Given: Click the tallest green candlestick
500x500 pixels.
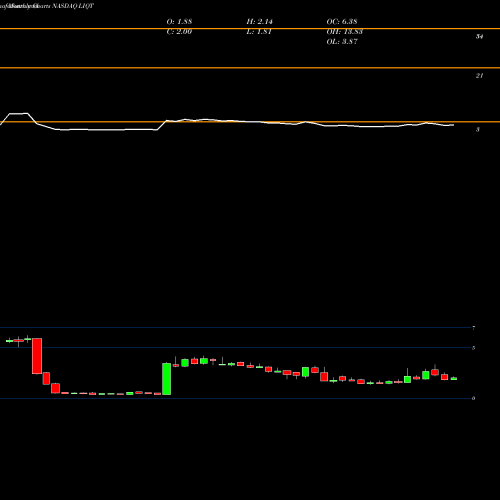Looking at the screenshot, I should (167, 379).
